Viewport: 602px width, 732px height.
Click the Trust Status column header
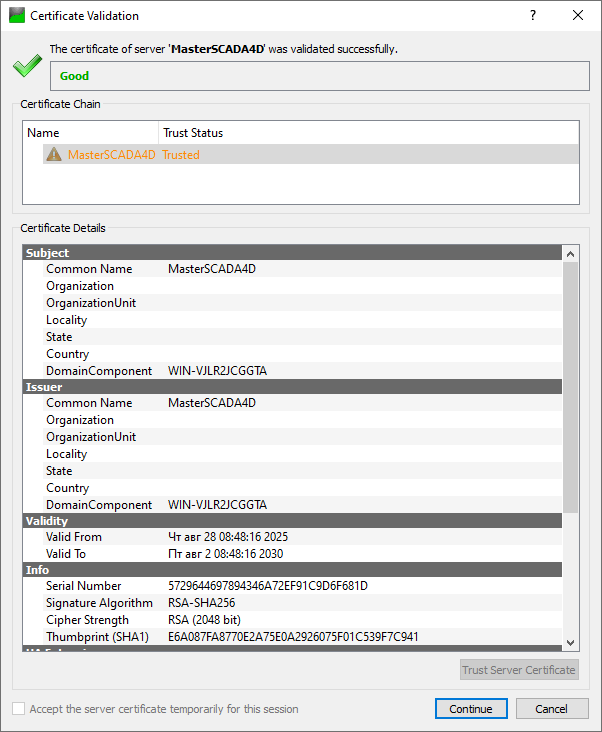coord(193,133)
